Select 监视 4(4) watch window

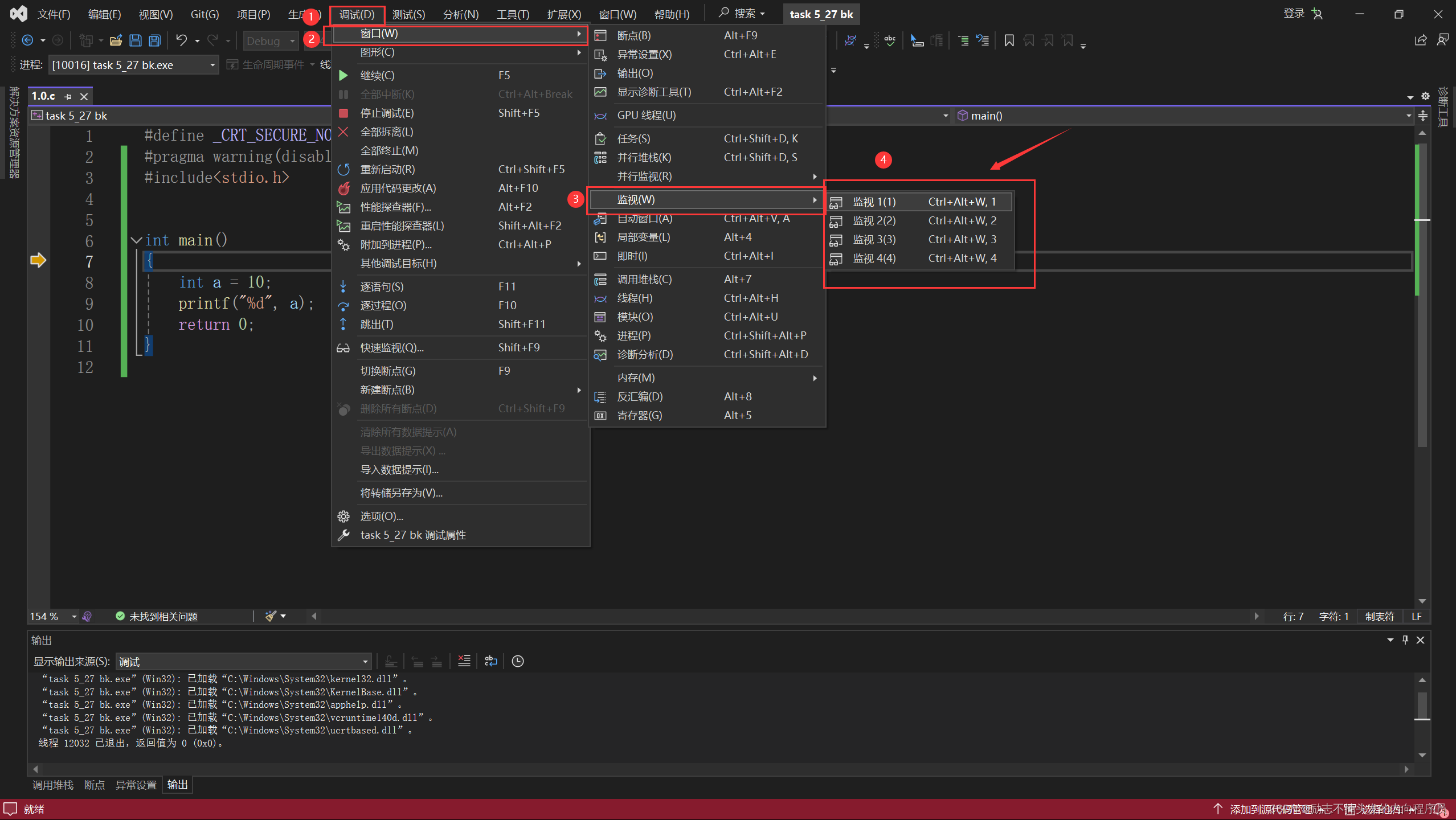(x=919, y=258)
